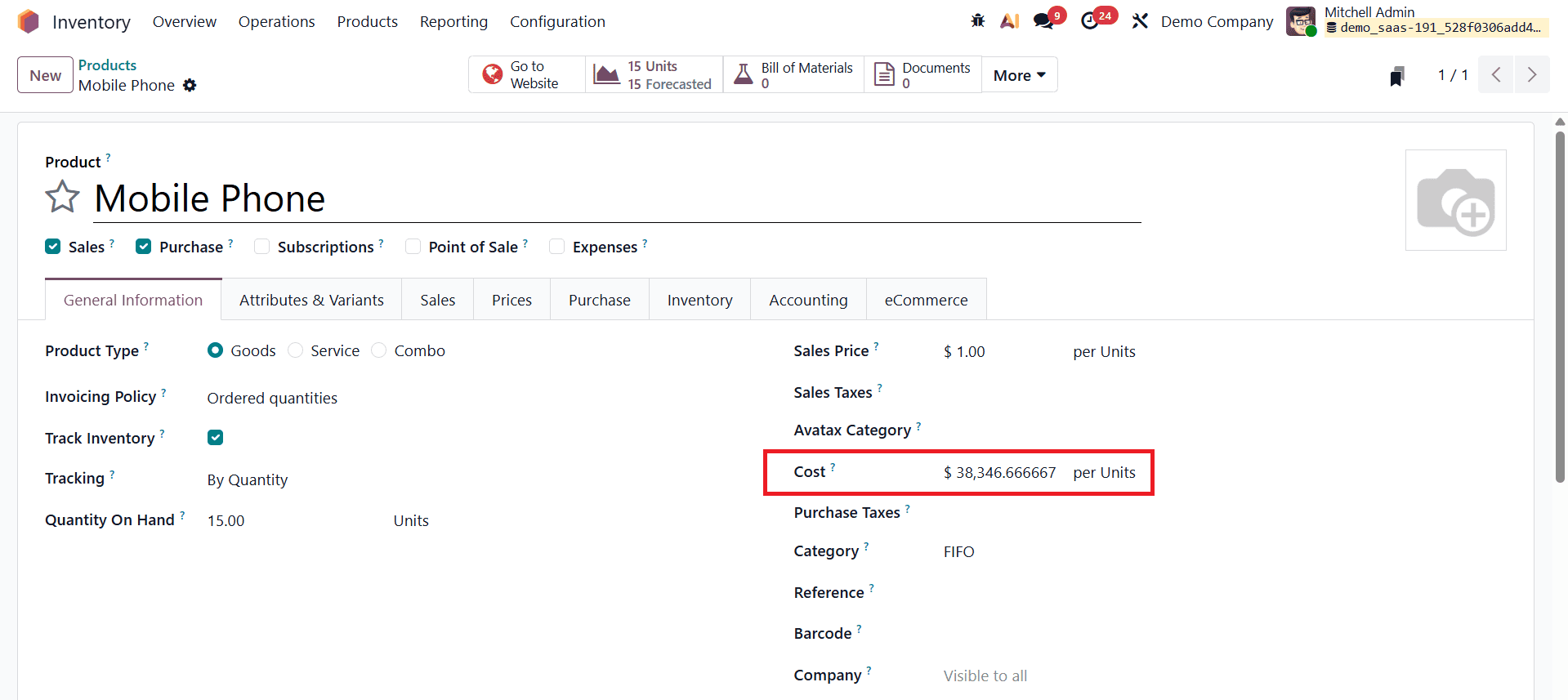Click the wrench and screwdriver tools icon
The image size is (1568, 700).
point(1140,21)
